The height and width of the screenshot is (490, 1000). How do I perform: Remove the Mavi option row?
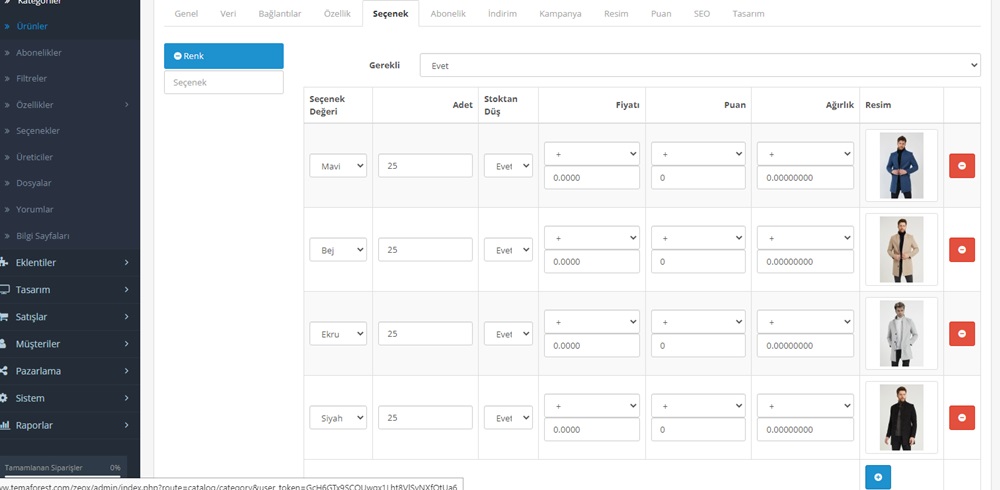tap(961, 166)
